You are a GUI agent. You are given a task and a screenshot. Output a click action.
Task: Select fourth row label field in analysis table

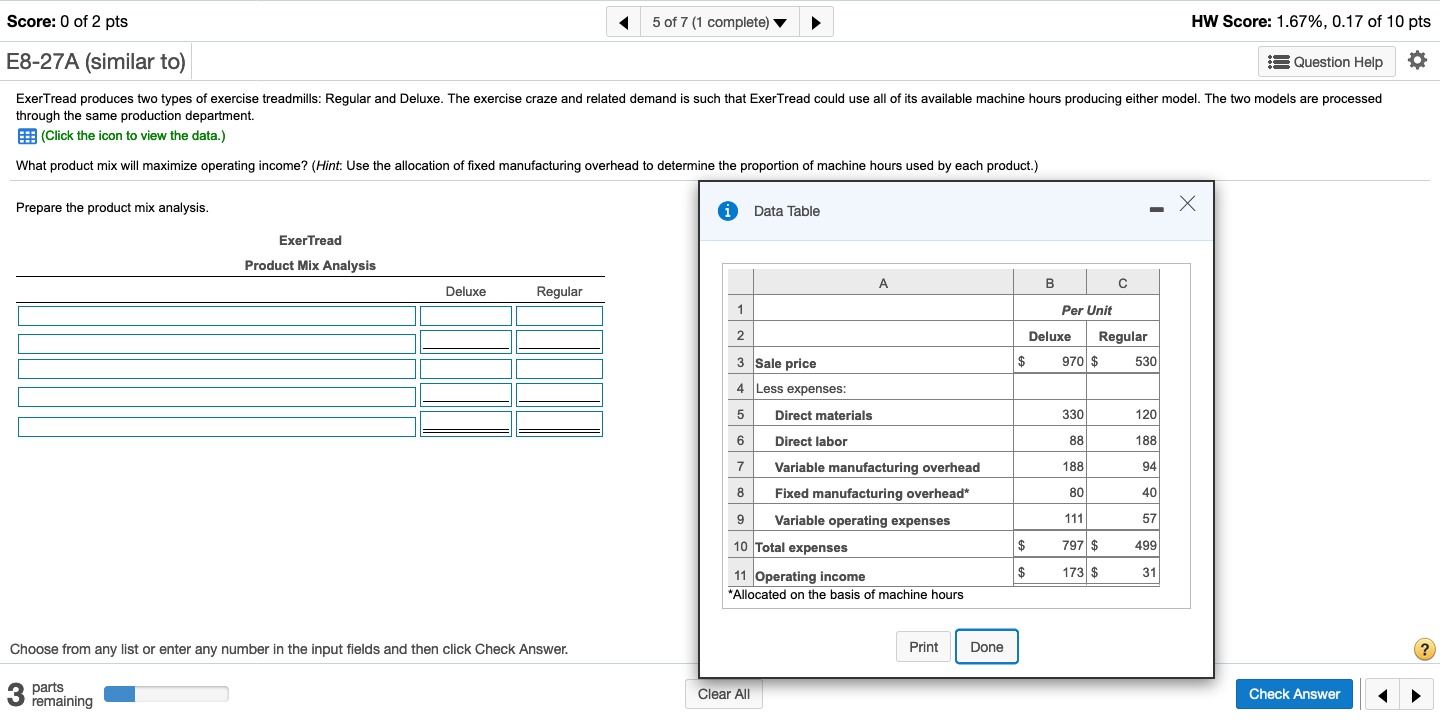[216, 397]
